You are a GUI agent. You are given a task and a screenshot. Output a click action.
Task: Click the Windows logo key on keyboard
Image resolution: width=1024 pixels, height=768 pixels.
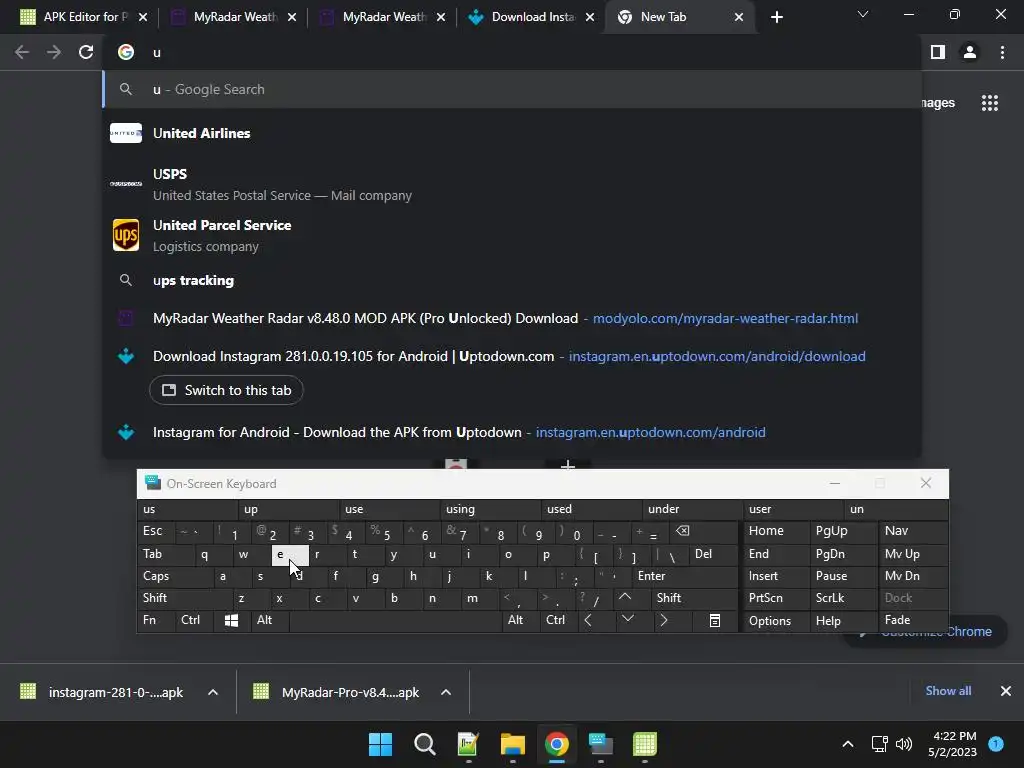point(231,620)
